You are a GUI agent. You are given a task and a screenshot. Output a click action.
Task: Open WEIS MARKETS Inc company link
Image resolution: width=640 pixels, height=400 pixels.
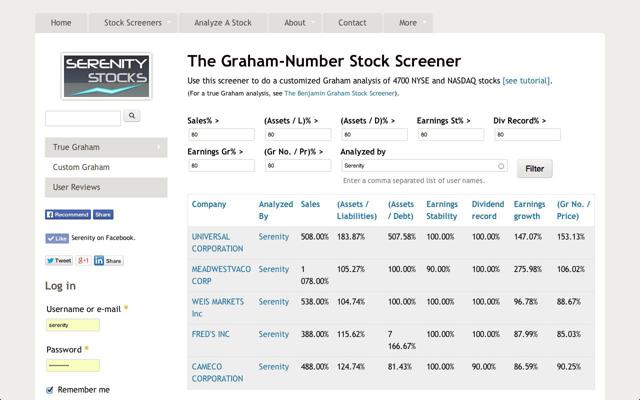218,308
